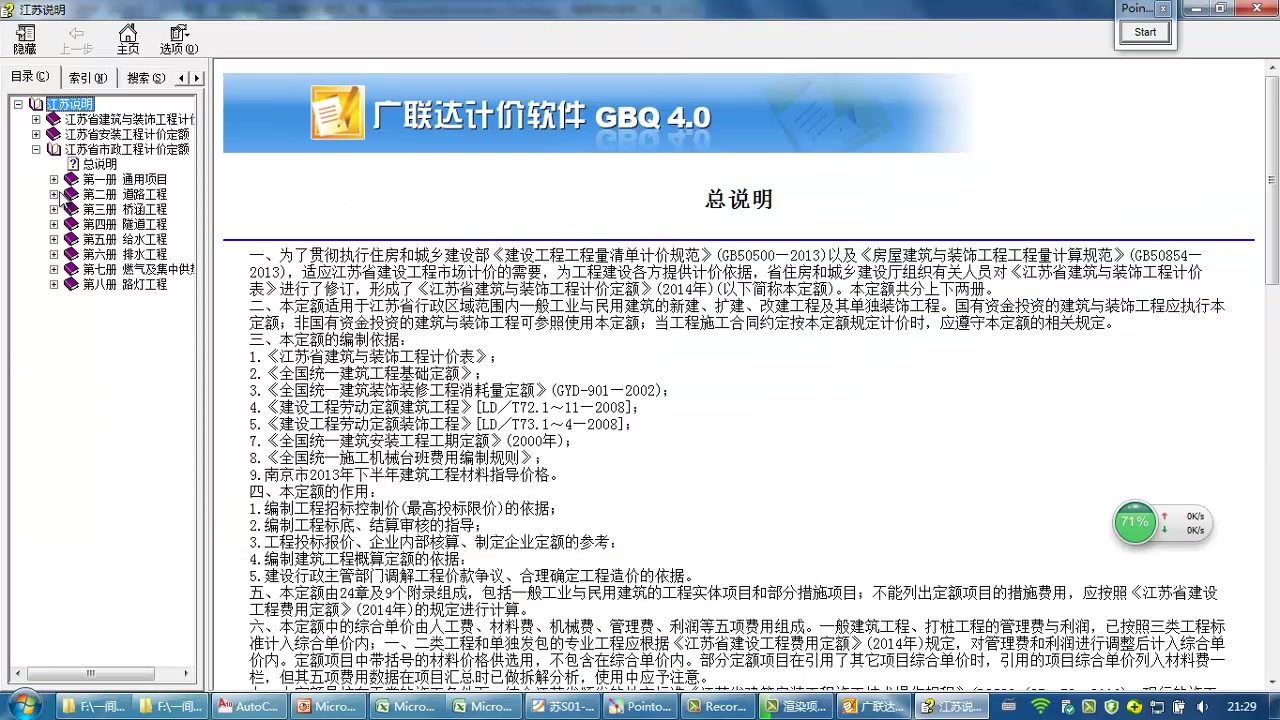Click the green 71% progress indicator
Viewport: 1280px width, 720px height.
pyautogui.click(x=1135, y=522)
